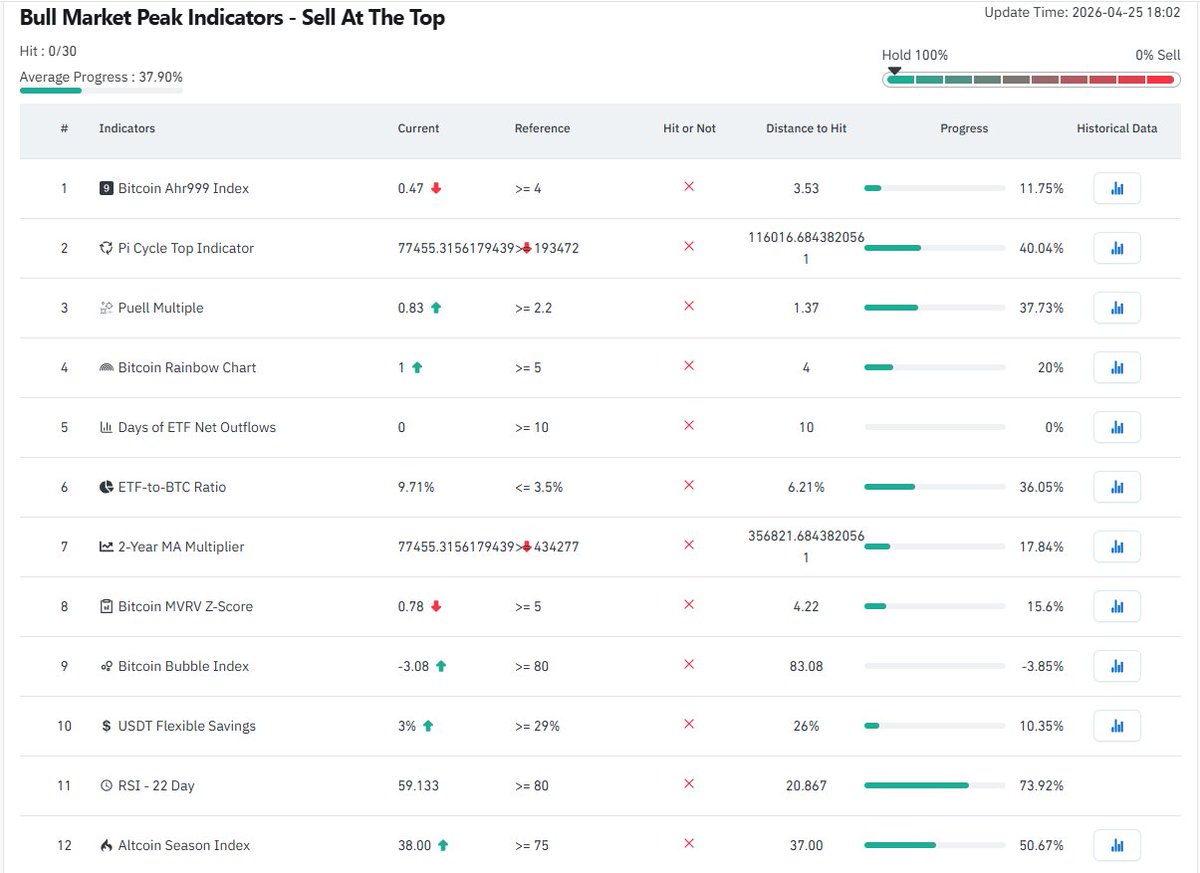
Task: Click the RSI - 22 Day clock icon
Action: (106, 786)
